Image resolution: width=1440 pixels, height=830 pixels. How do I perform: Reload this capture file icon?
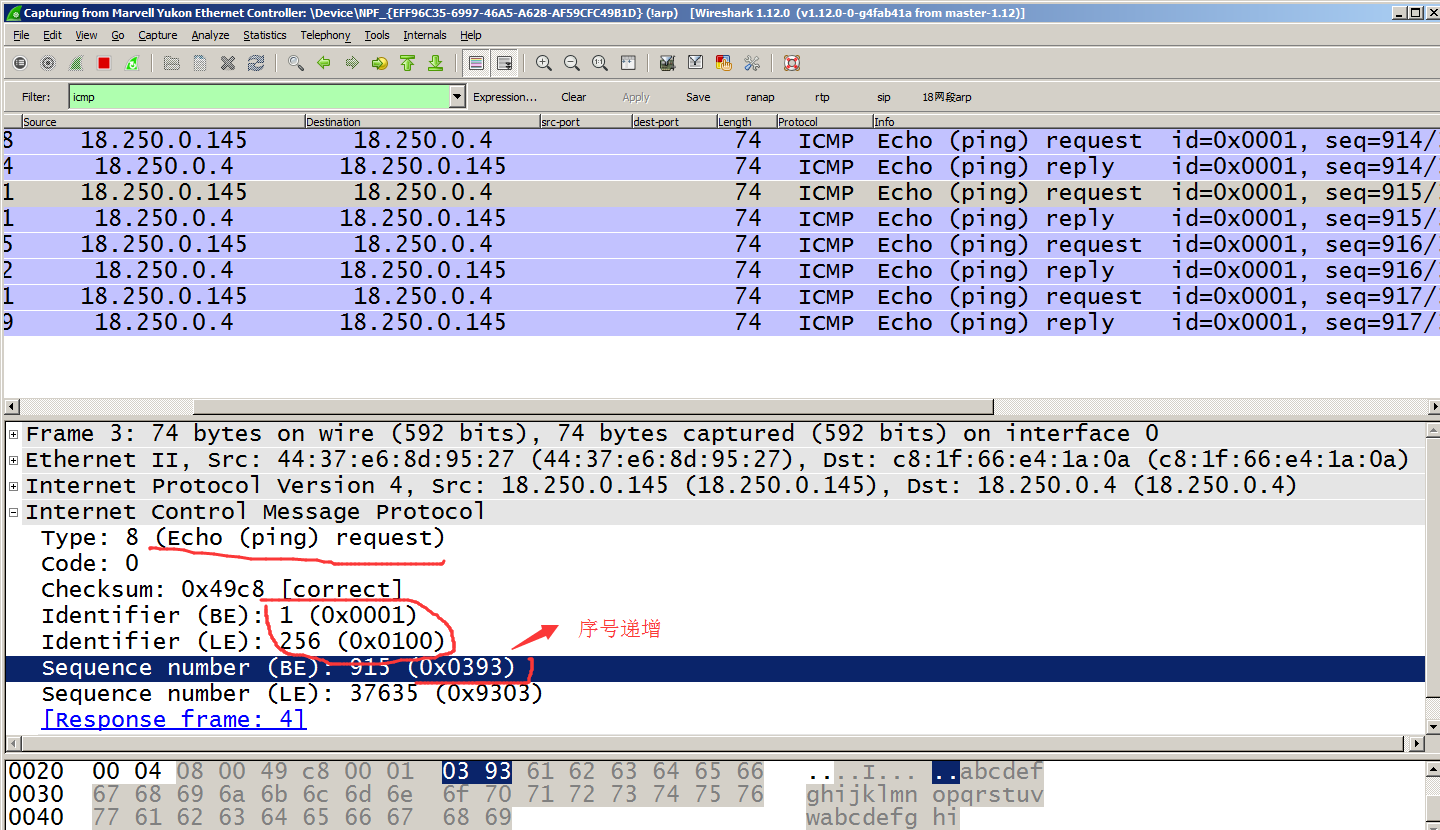point(256,63)
